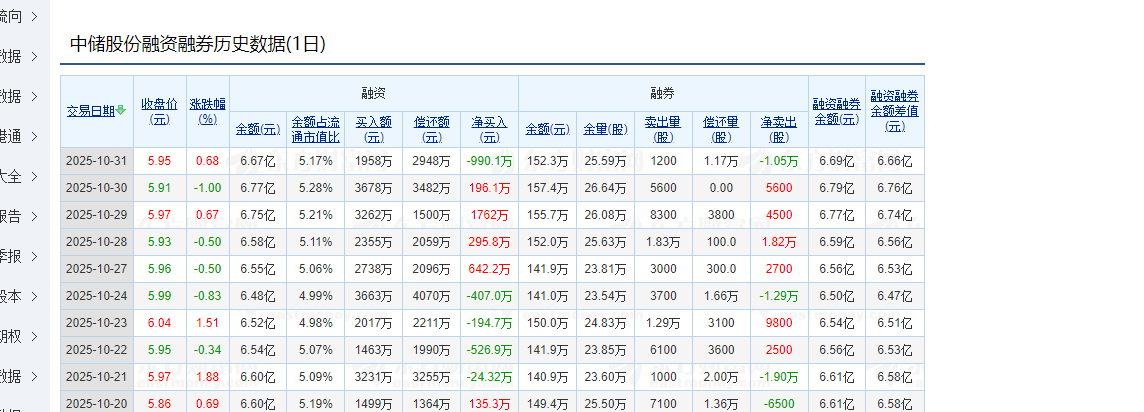This screenshot has height=412, width=1144.
Task: Expand the 港通 sidebar chevron
Action: click(34, 136)
